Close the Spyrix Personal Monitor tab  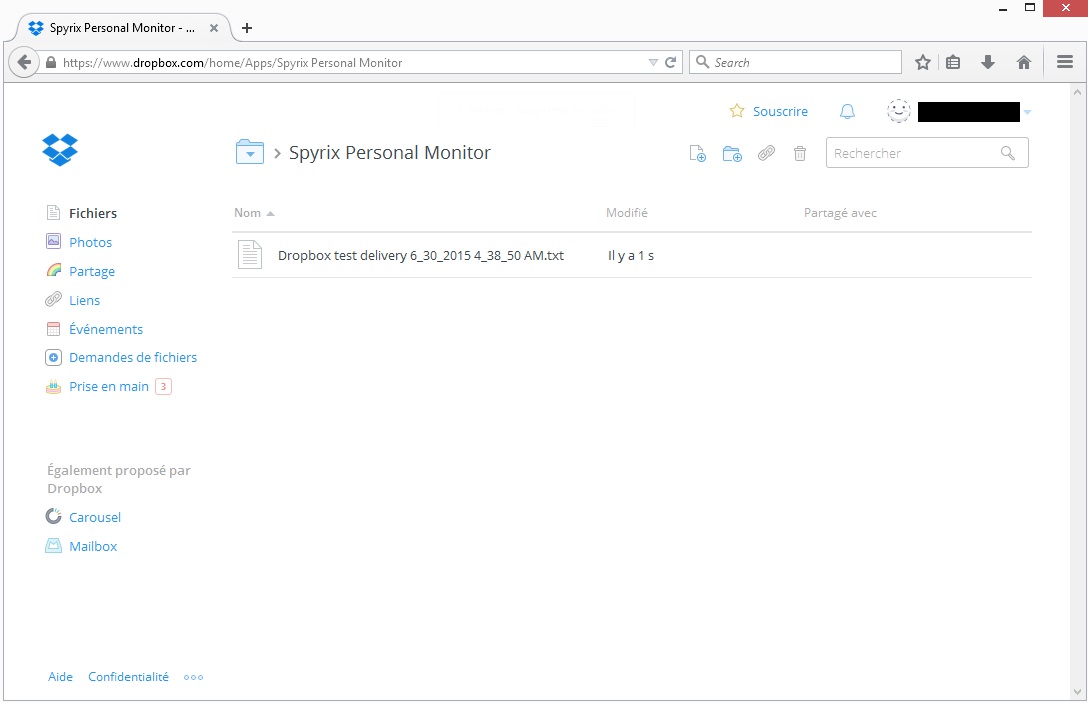(214, 28)
